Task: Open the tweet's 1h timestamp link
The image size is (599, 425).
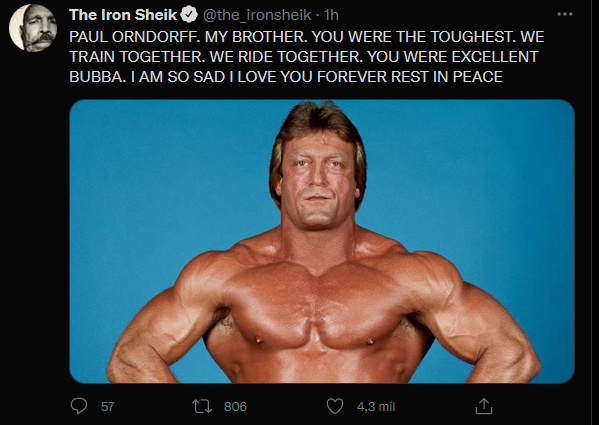Action: [x=331, y=15]
